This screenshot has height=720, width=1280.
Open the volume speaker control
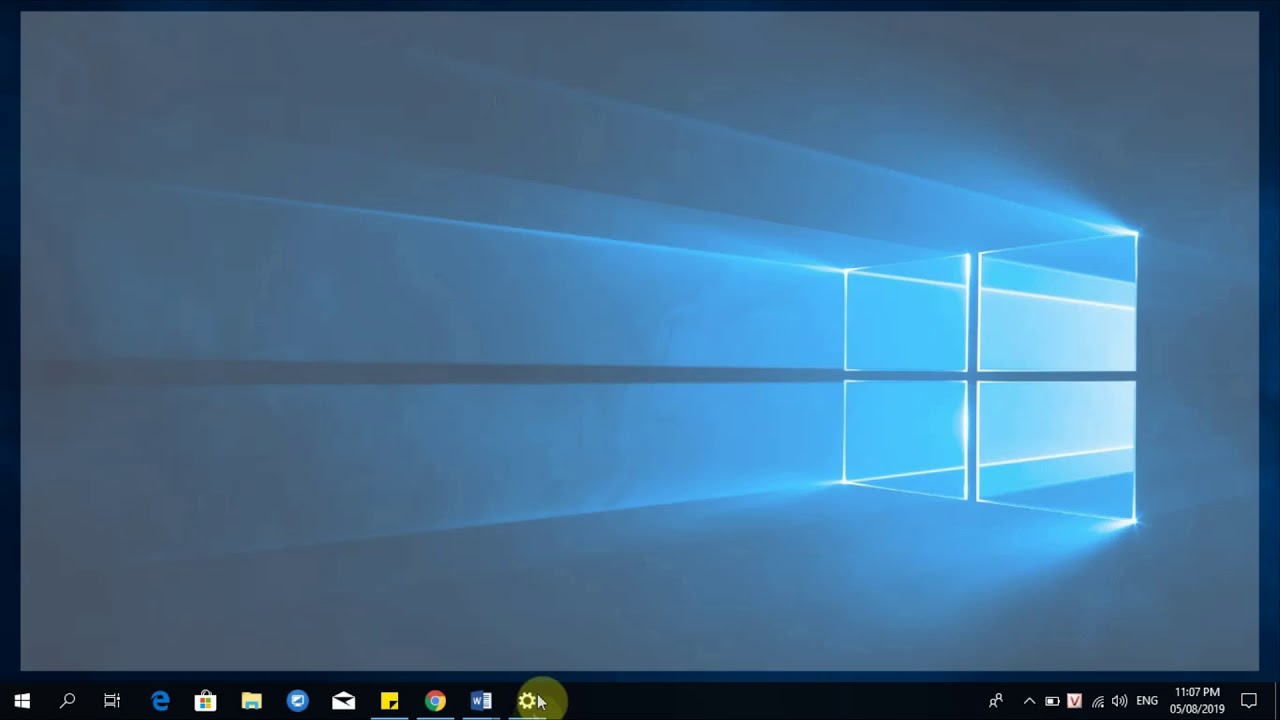[1119, 701]
